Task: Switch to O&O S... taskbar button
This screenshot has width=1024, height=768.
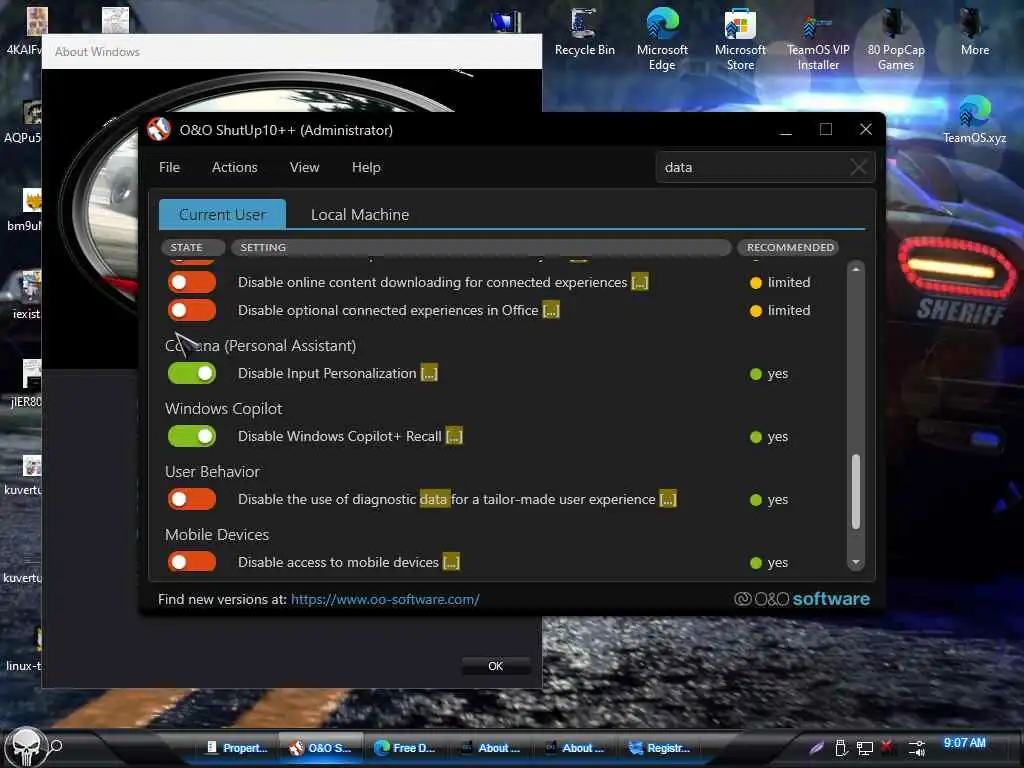Action: [321, 748]
